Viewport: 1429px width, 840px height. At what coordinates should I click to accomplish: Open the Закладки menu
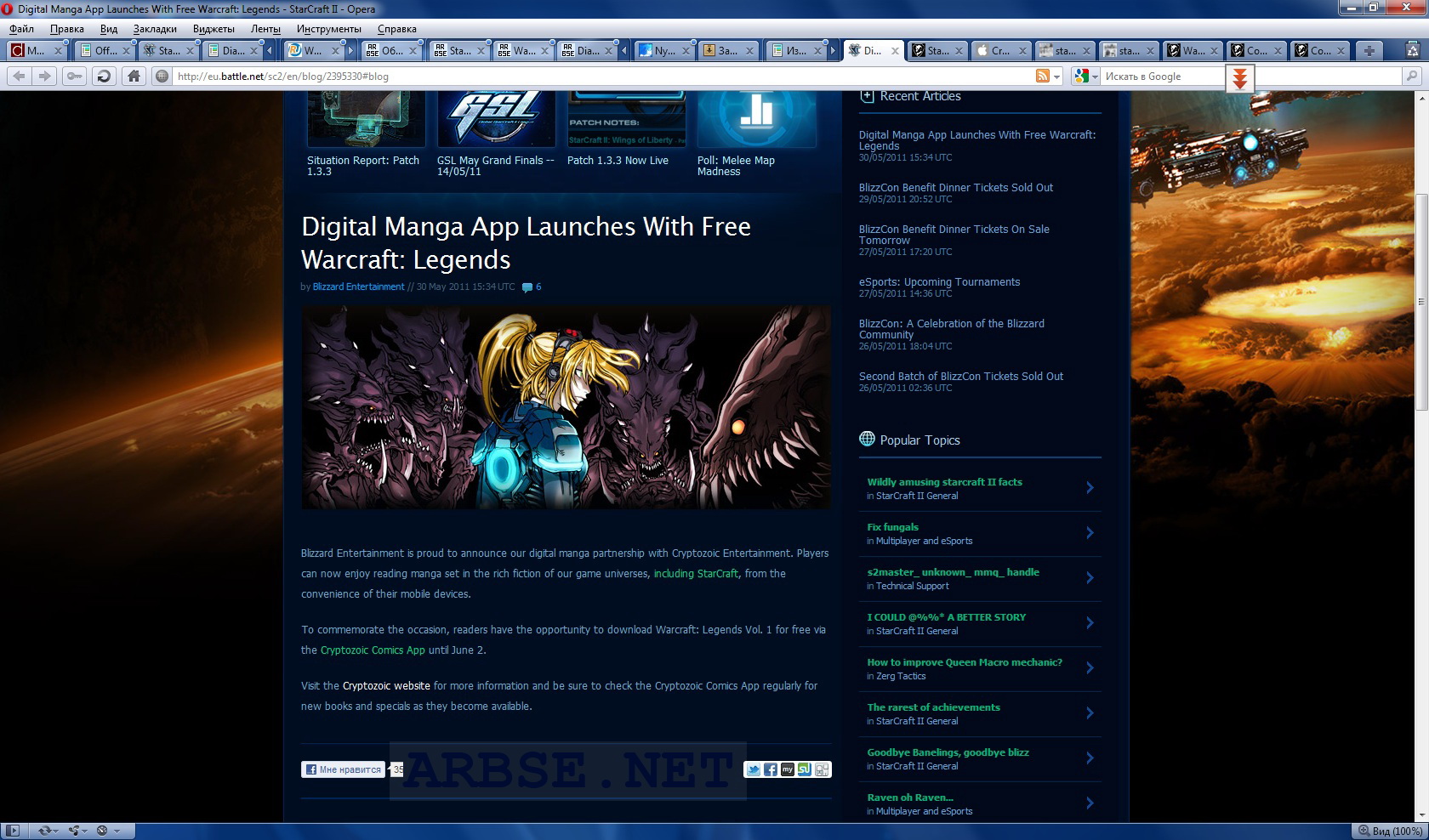[x=155, y=29]
